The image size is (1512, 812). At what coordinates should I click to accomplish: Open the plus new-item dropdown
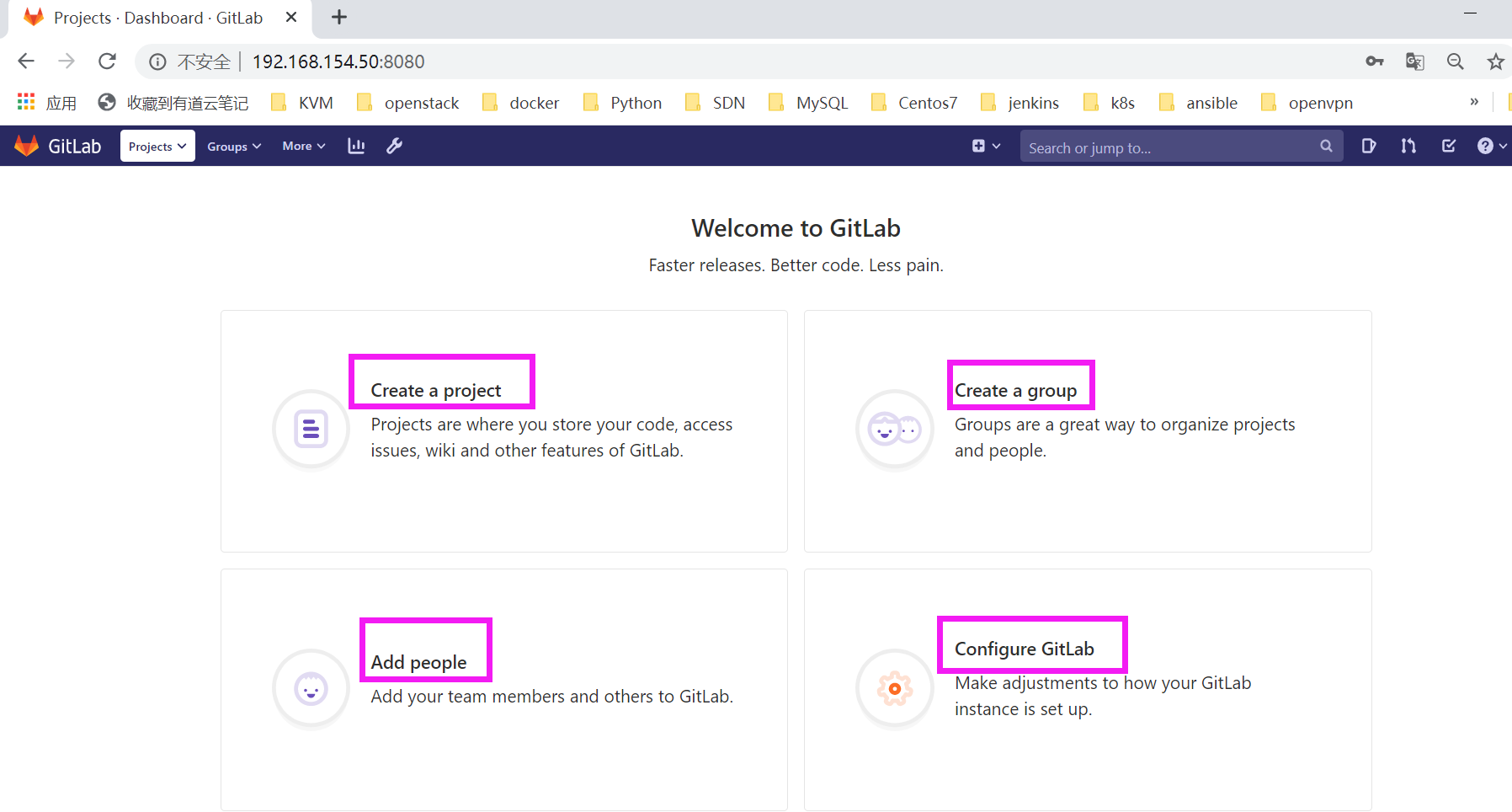986,146
